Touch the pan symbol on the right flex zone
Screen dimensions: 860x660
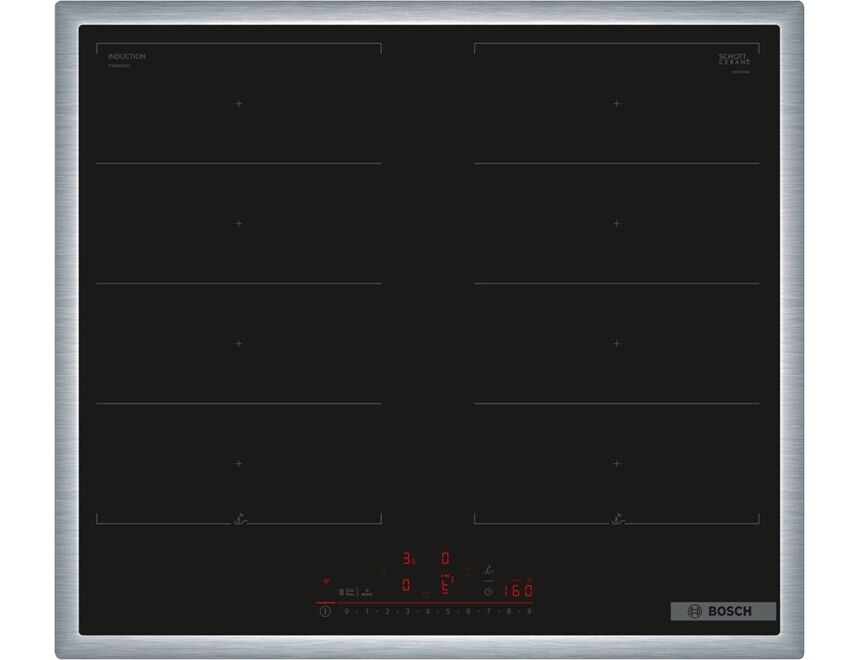tap(617, 518)
